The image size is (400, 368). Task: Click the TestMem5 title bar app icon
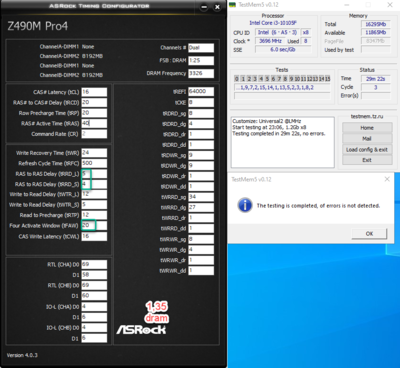coord(232,5)
